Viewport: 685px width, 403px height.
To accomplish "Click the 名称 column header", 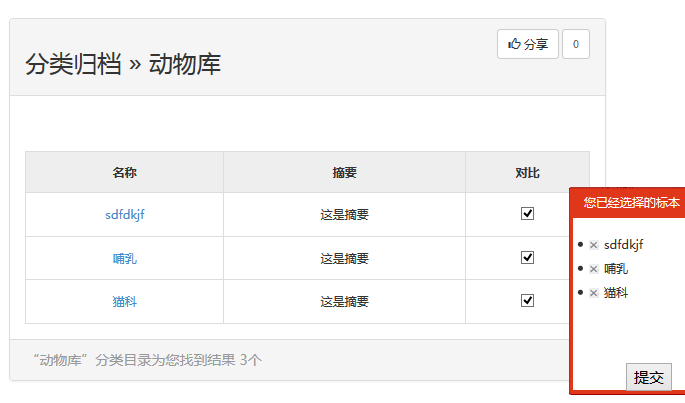I will (x=125, y=172).
